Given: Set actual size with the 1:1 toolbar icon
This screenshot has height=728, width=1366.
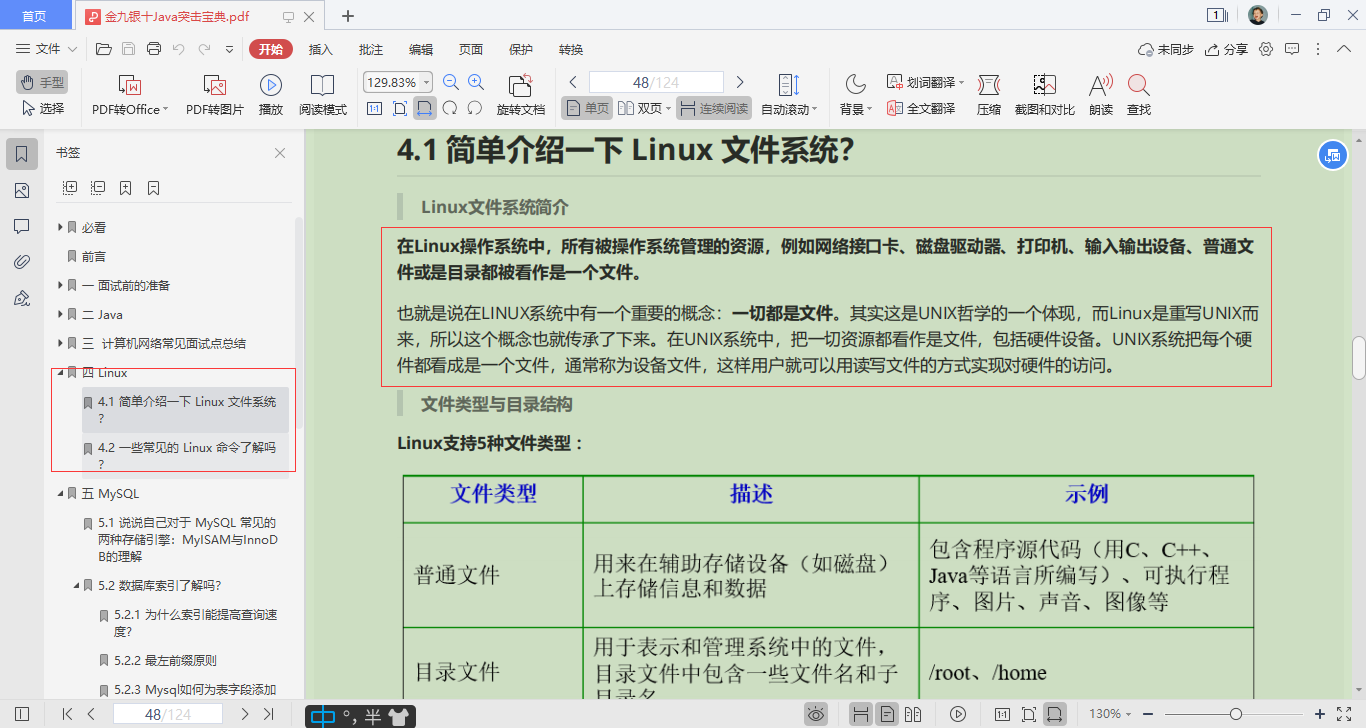Looking at the screenshot, I should (374, 108).
